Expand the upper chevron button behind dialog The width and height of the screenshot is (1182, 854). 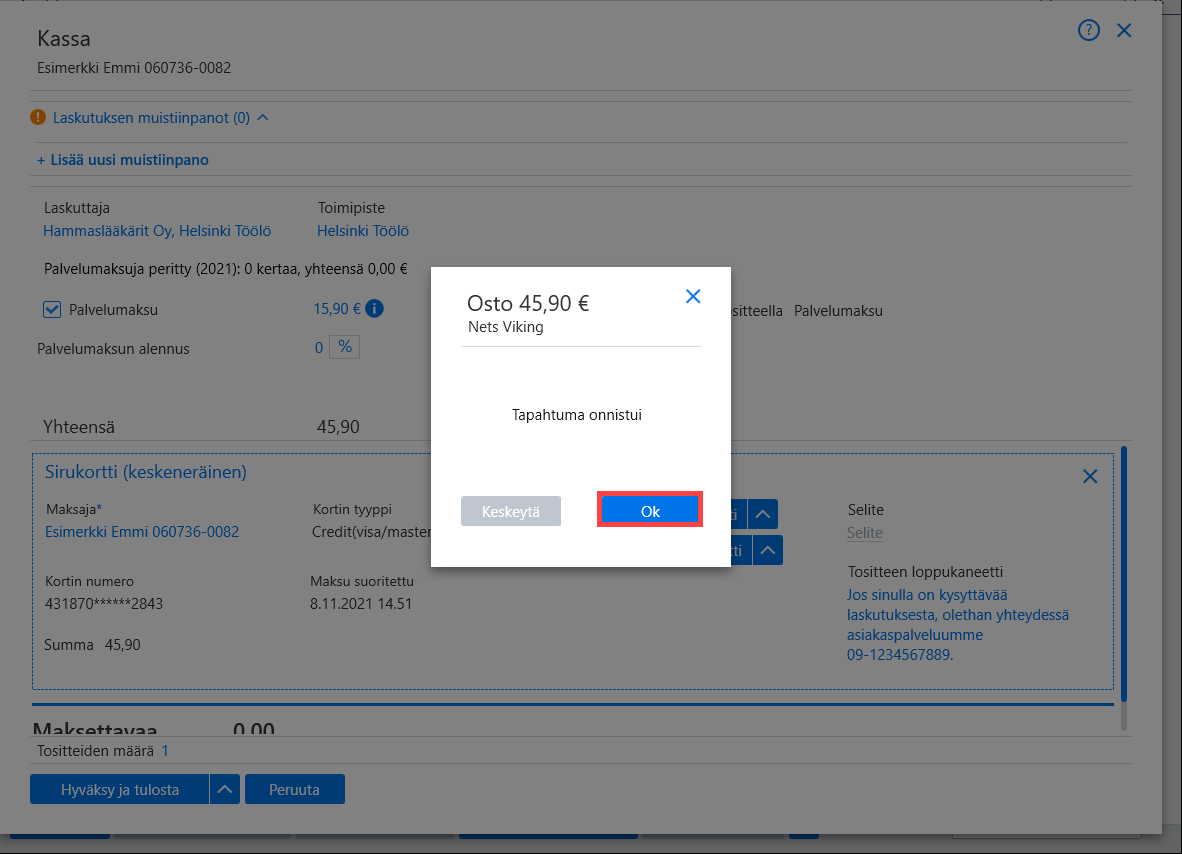pos(763,514)
